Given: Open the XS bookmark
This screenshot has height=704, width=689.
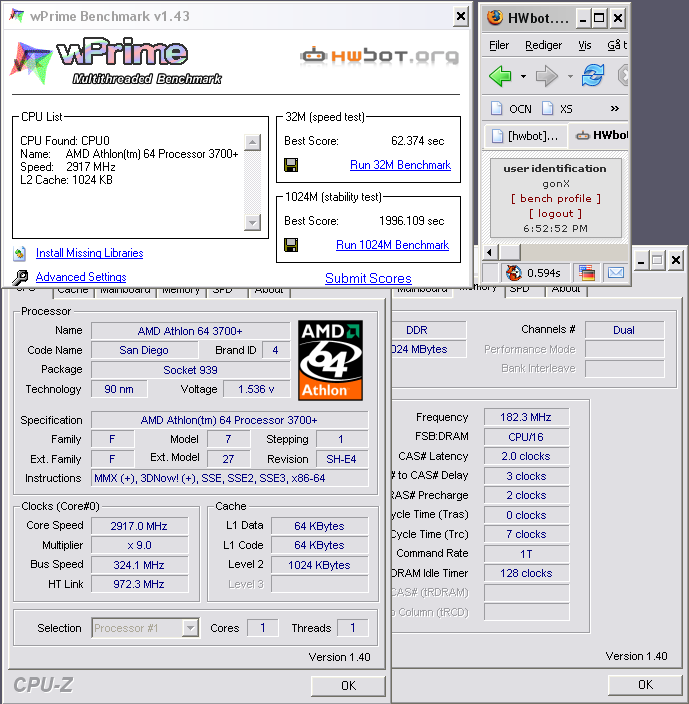Looking at the screenshot, I should pyautogui.click(x=557, y=109).
